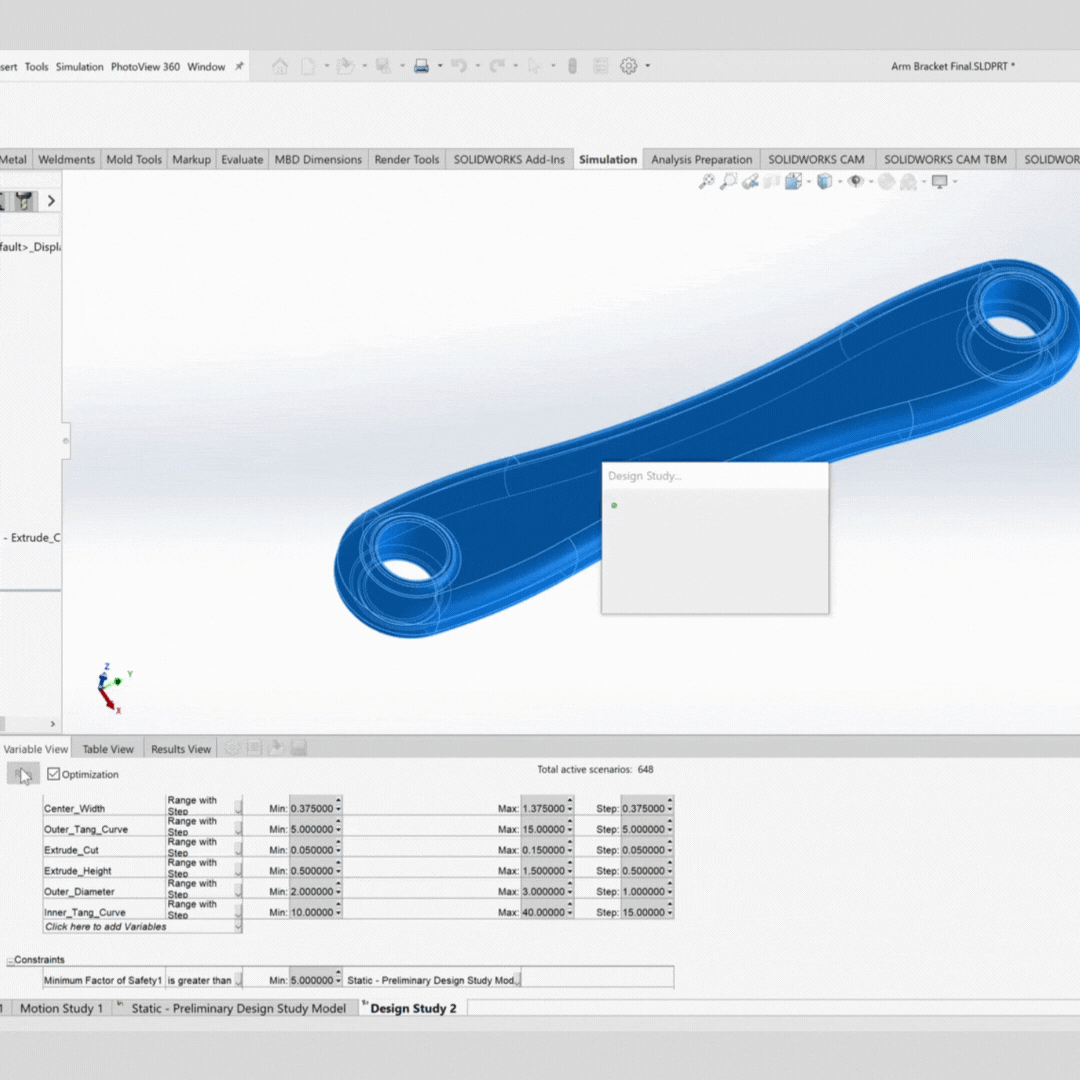The image size is (1080, 1080).
Task: Collapse the Constraints section
Action: (10, 961)
